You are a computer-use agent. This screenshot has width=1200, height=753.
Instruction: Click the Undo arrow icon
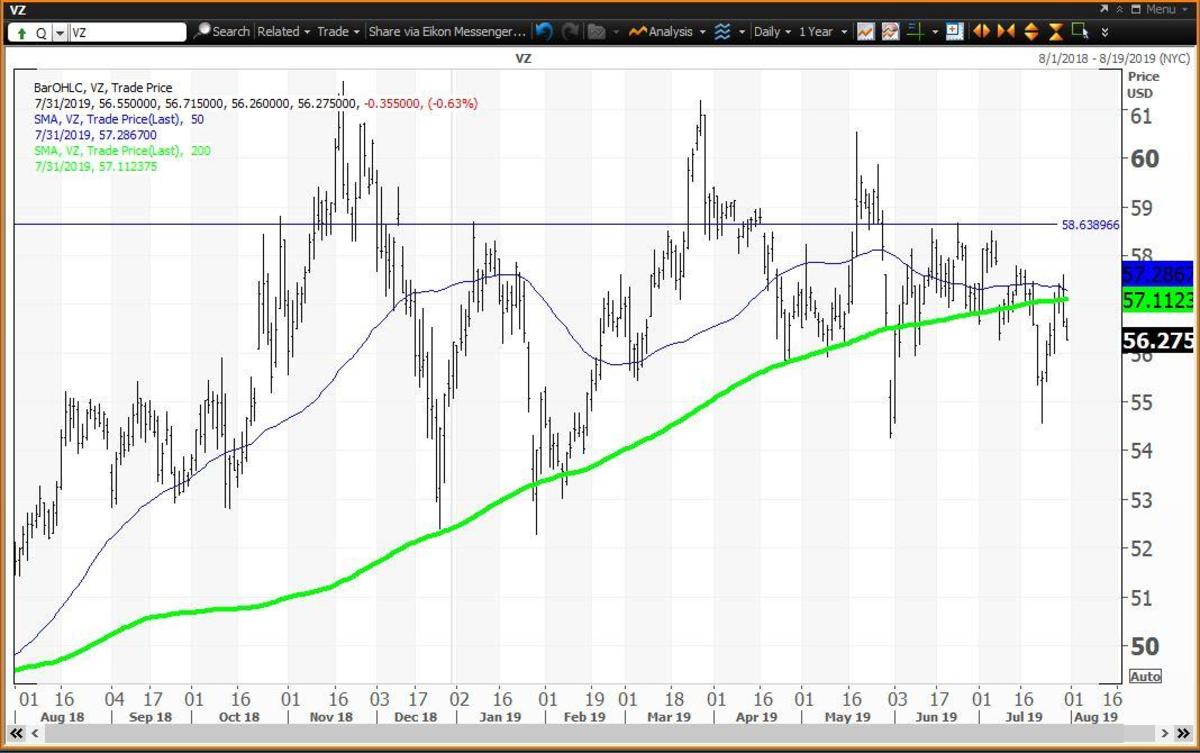click(x=544, y=32)
